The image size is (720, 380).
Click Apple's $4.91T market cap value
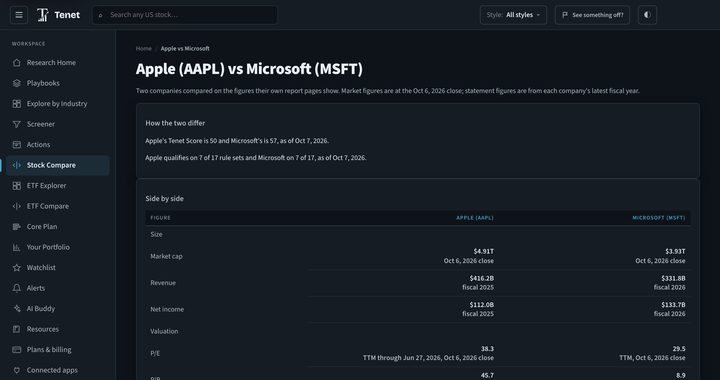(x=484, y=251)
